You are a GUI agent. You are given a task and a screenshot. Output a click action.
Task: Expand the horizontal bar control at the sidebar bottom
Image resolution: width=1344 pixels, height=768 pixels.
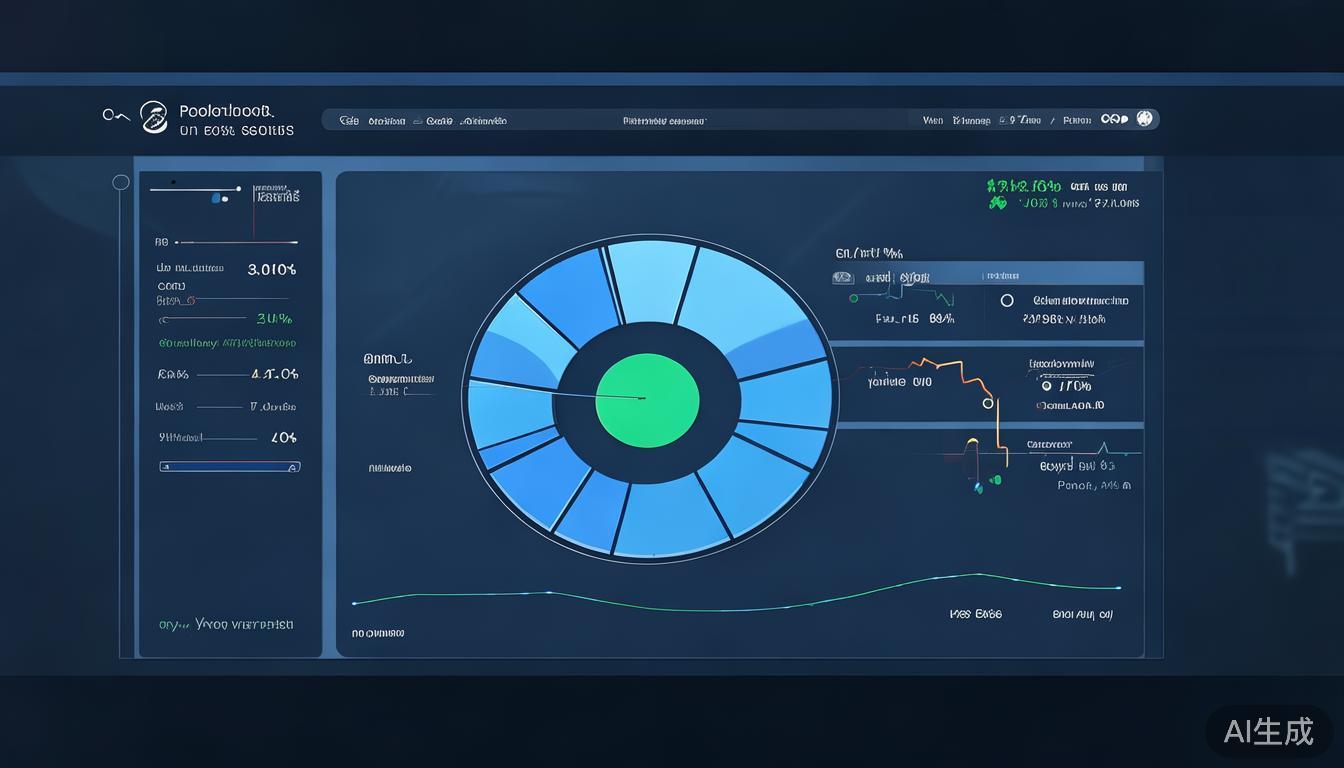[230, 467]
